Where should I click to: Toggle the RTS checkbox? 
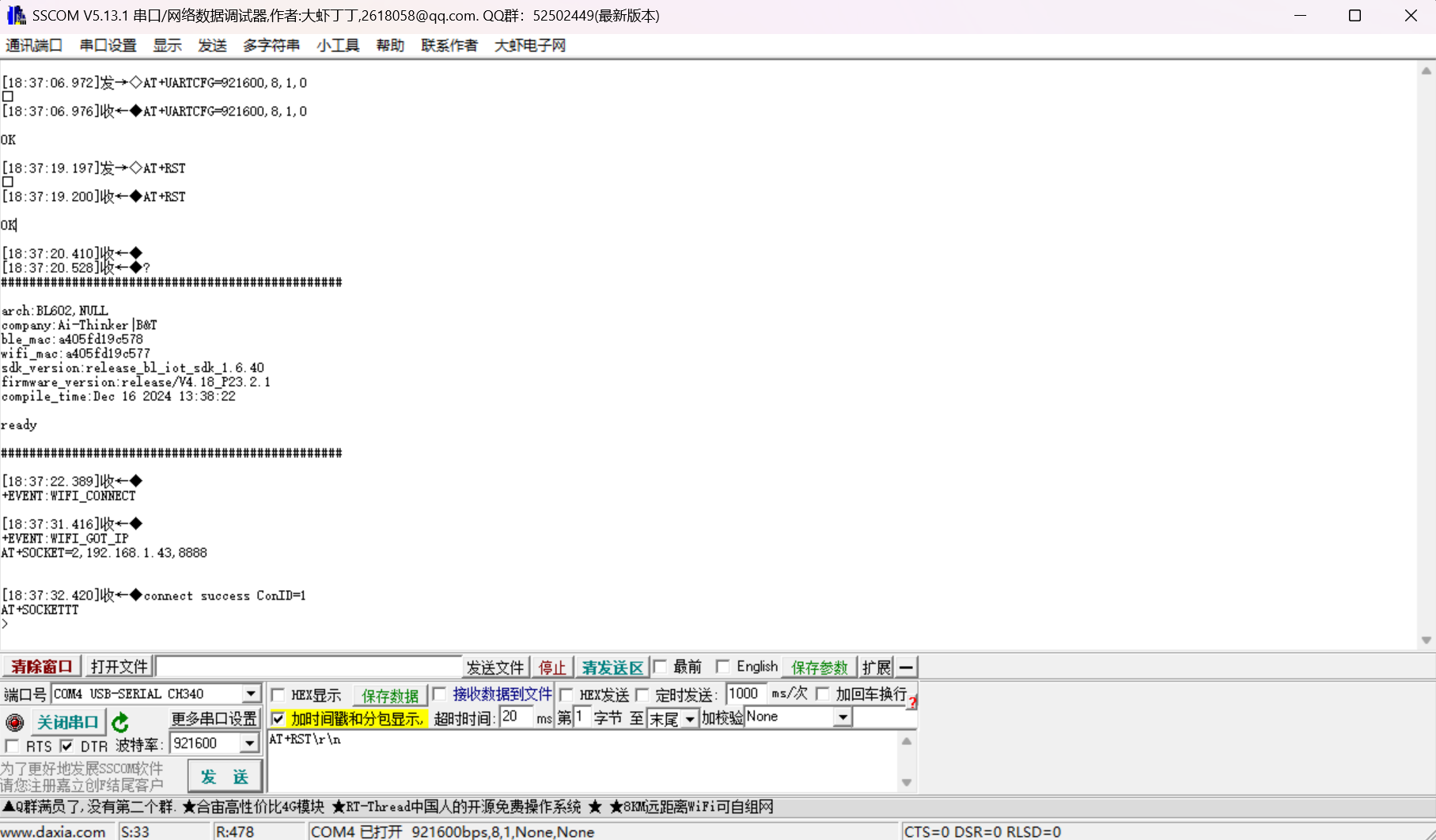click(x=12, y=746)
